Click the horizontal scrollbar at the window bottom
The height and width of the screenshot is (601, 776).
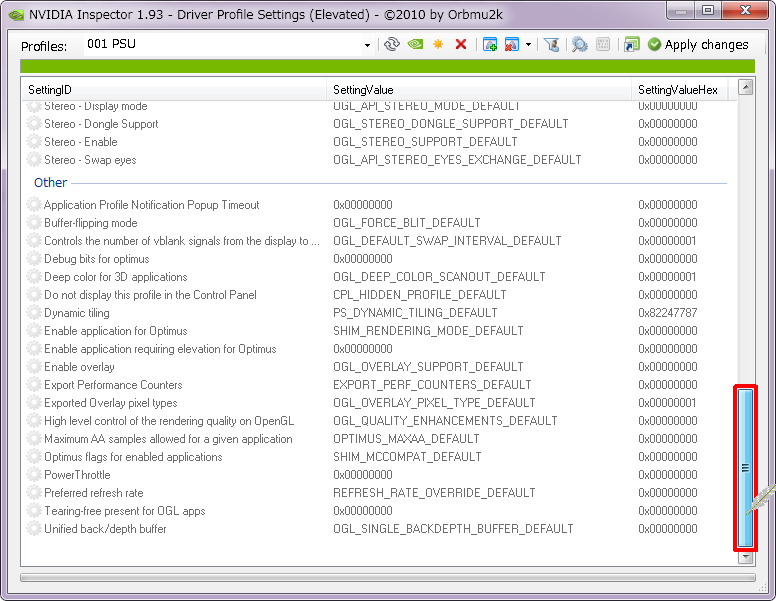click(388, 578)
